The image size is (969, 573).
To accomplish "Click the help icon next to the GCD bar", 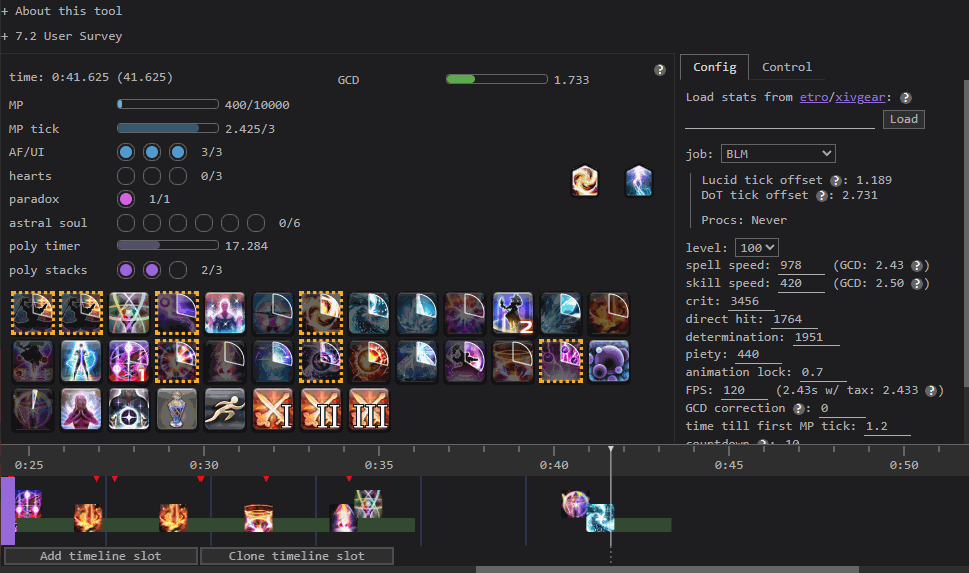I will 660,70.
